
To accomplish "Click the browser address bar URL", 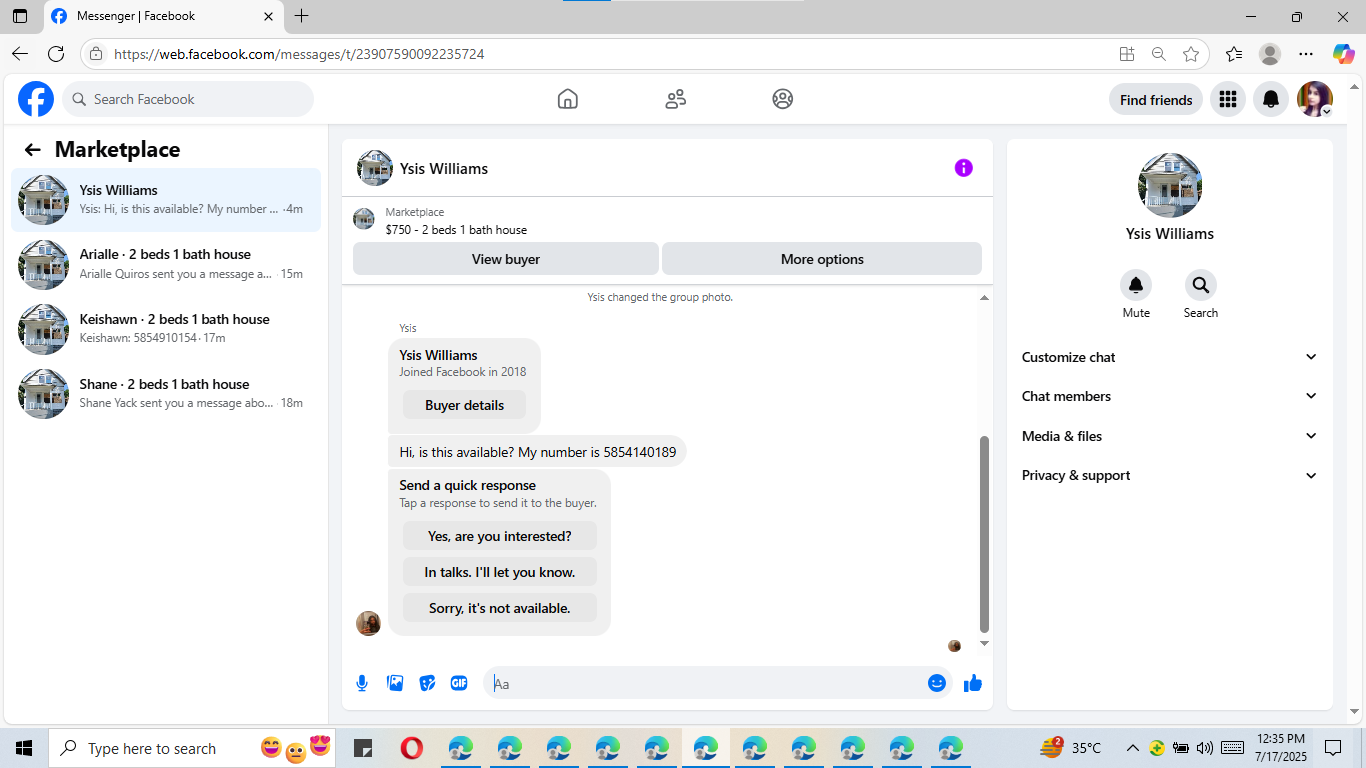I will (300, 54).
